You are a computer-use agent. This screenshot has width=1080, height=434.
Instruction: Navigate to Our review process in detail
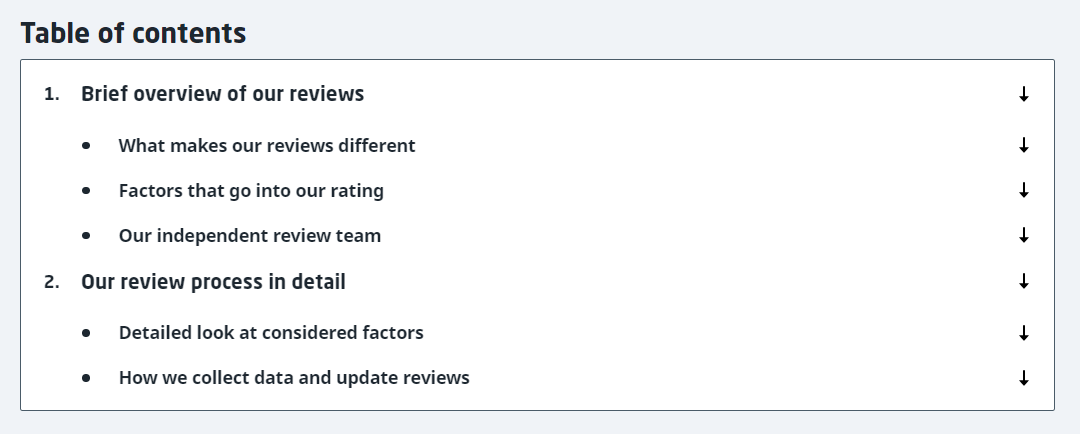[213, 282]
